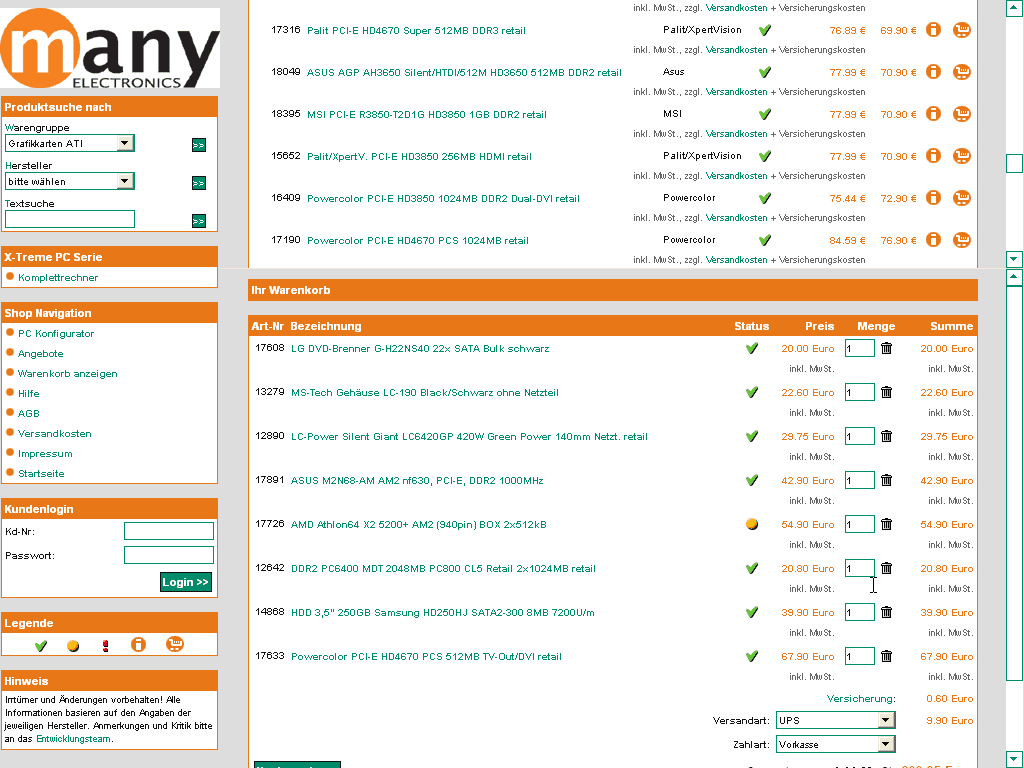Select Warenkorb anzeigen in navigation
The image size is (1024, 768).
pos(67,374)
